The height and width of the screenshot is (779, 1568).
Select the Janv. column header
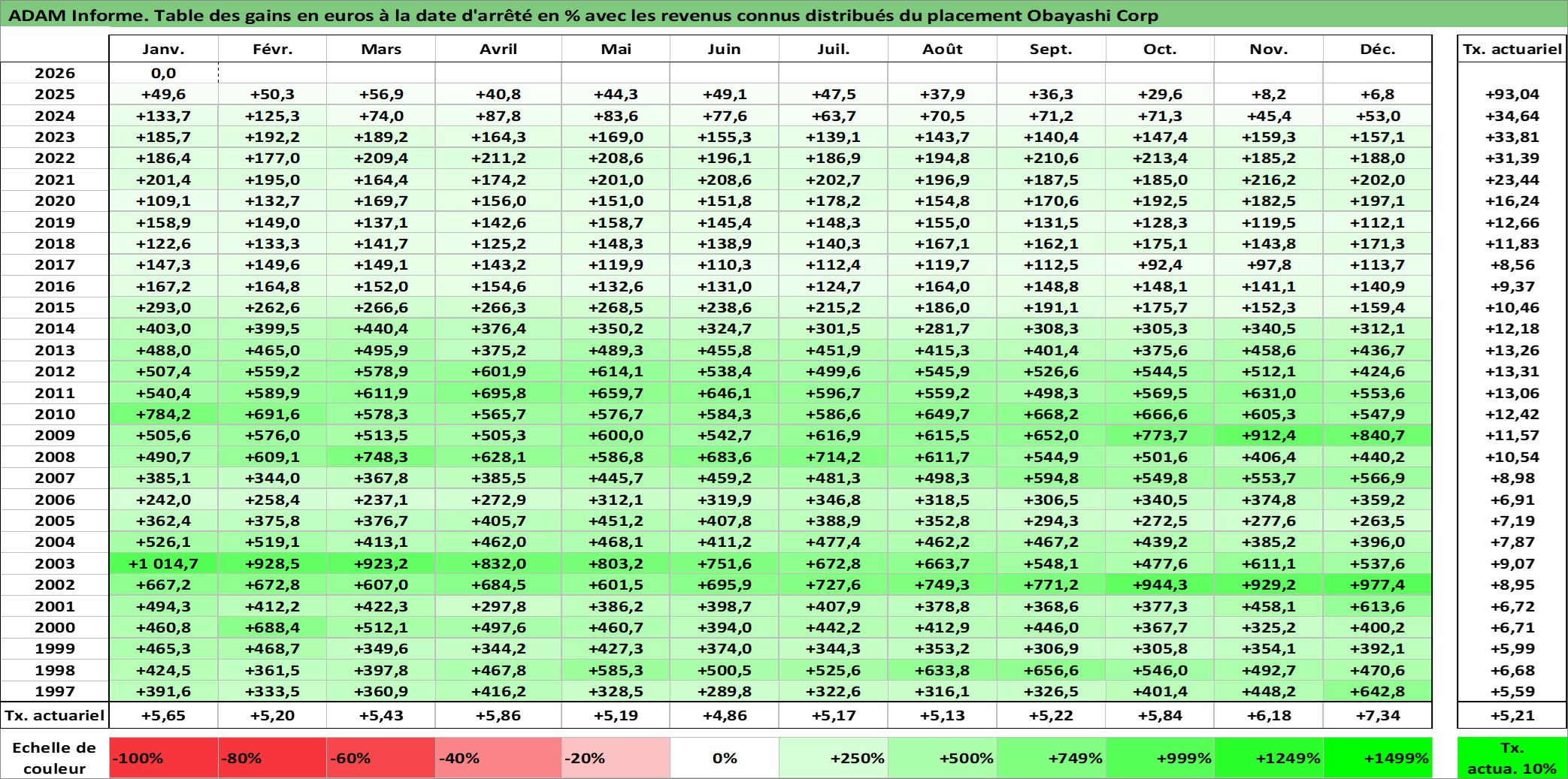coord(164,49)
